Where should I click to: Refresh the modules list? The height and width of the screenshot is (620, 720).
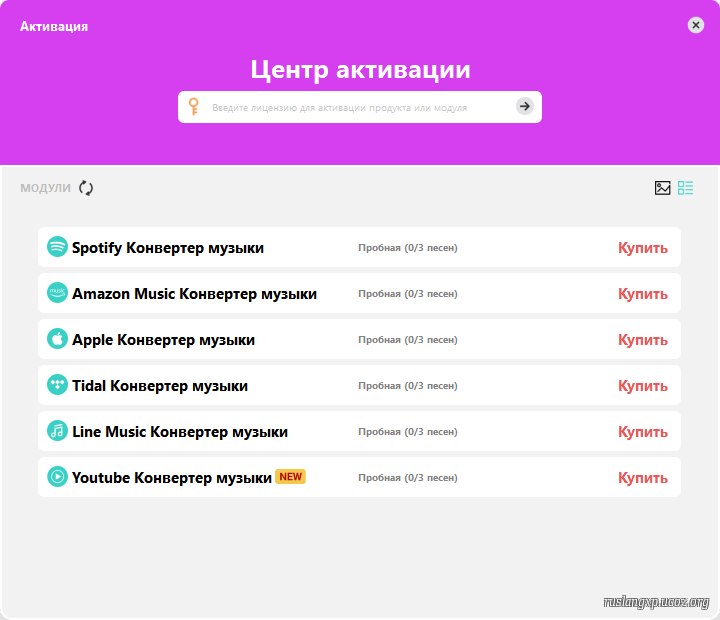point(86,188)
